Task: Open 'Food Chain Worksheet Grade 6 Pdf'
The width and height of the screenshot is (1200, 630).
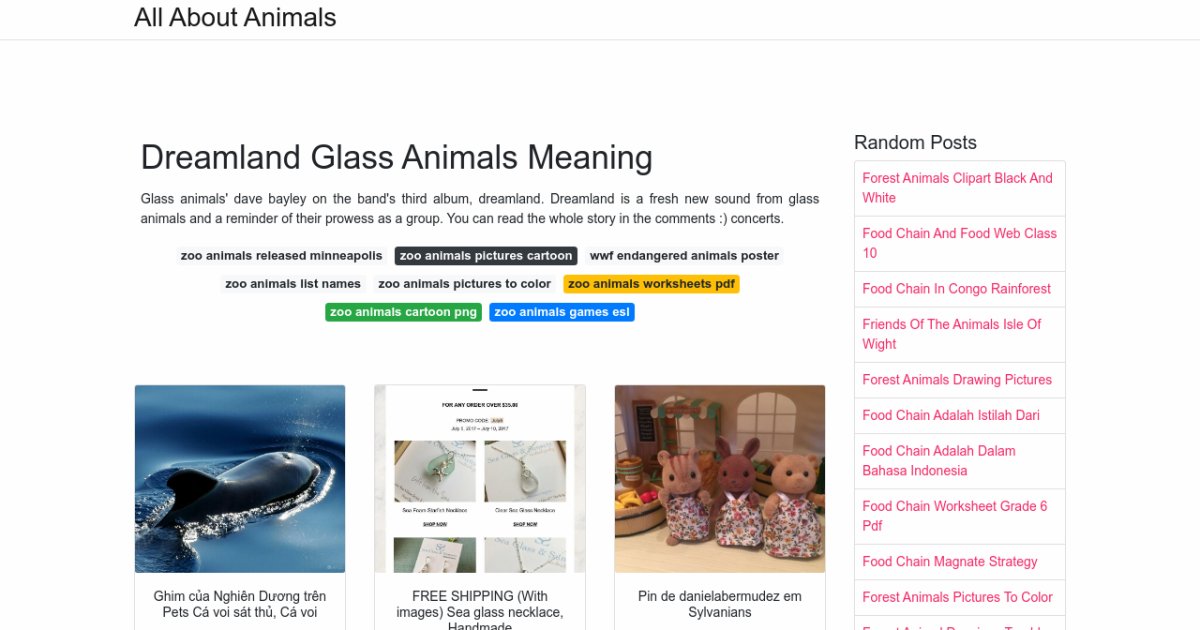Action: pos(955,516)
